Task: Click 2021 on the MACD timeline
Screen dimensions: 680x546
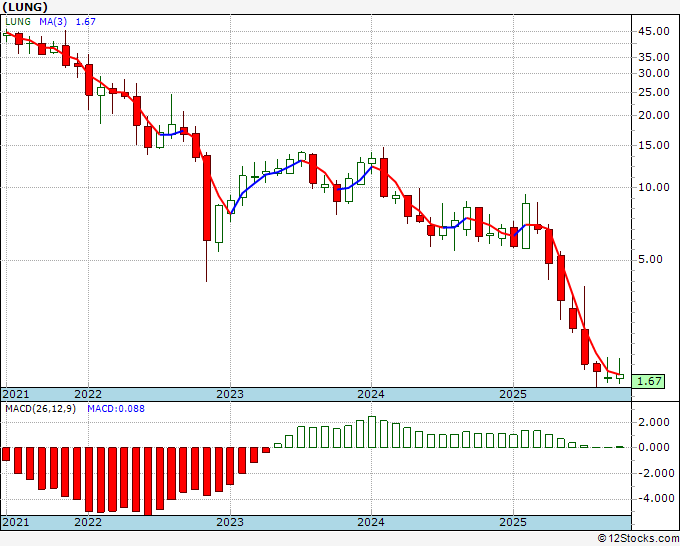Action: click(16, 522)
